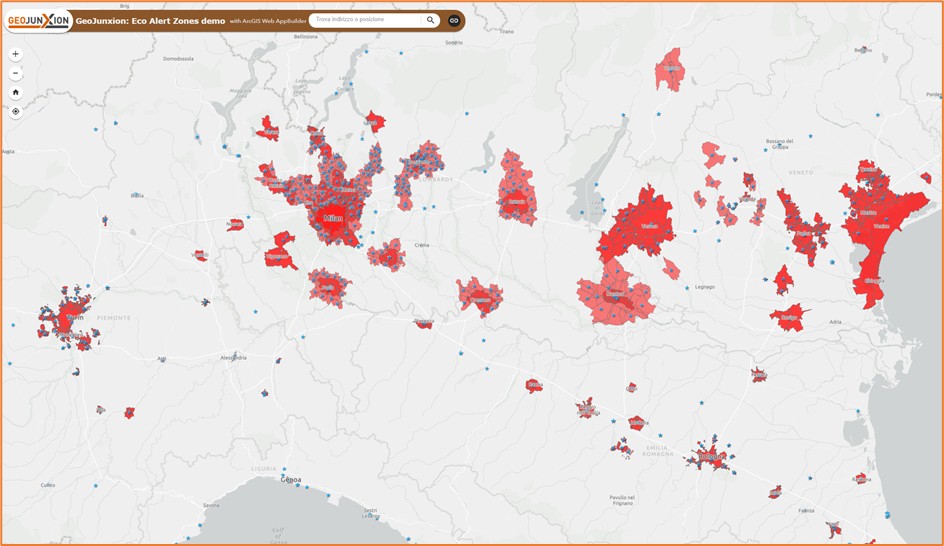Click the search magnifier icon

(430, 20)
